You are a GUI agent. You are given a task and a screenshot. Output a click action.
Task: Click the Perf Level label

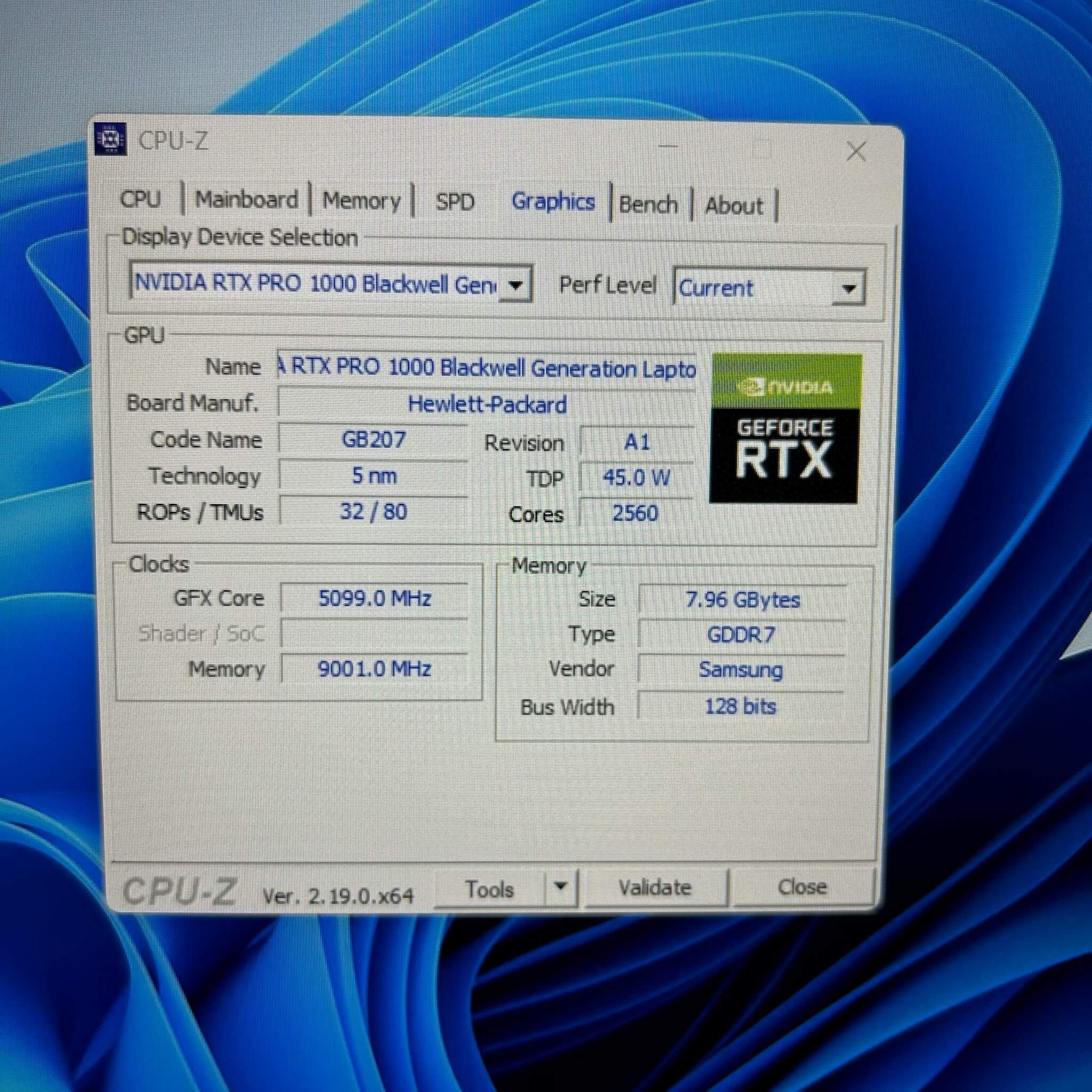608,285
